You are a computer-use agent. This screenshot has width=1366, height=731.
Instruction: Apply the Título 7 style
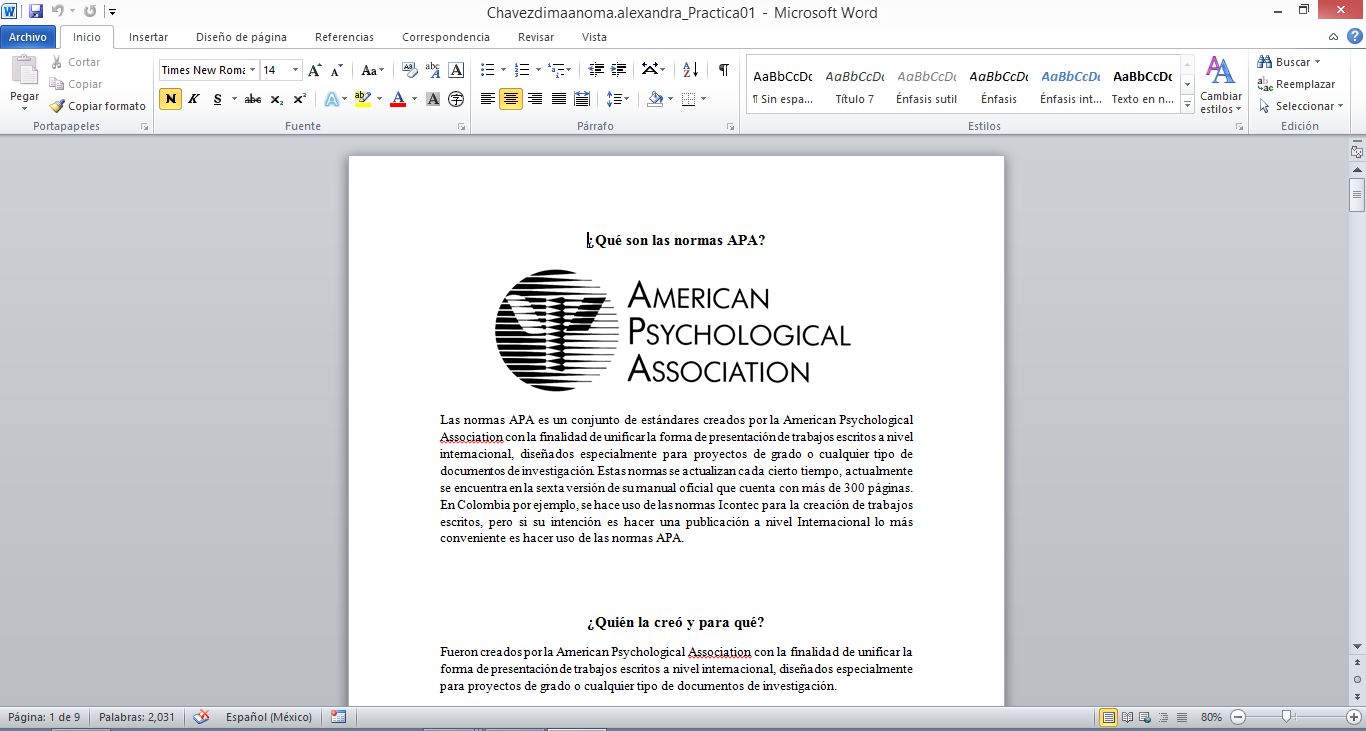pos(855,86)
